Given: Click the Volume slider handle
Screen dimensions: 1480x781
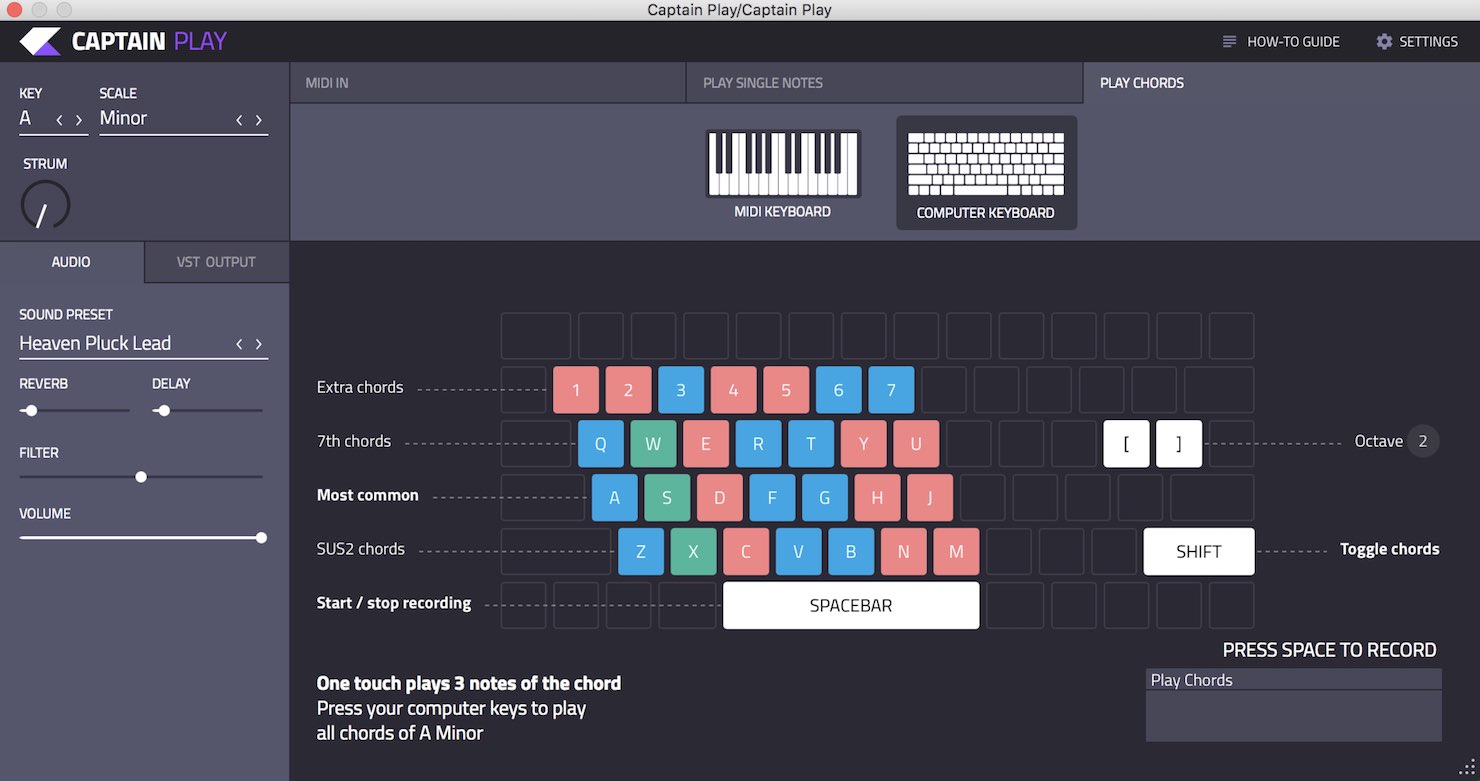Looking at the screenshot, I should tap(261, 538).
